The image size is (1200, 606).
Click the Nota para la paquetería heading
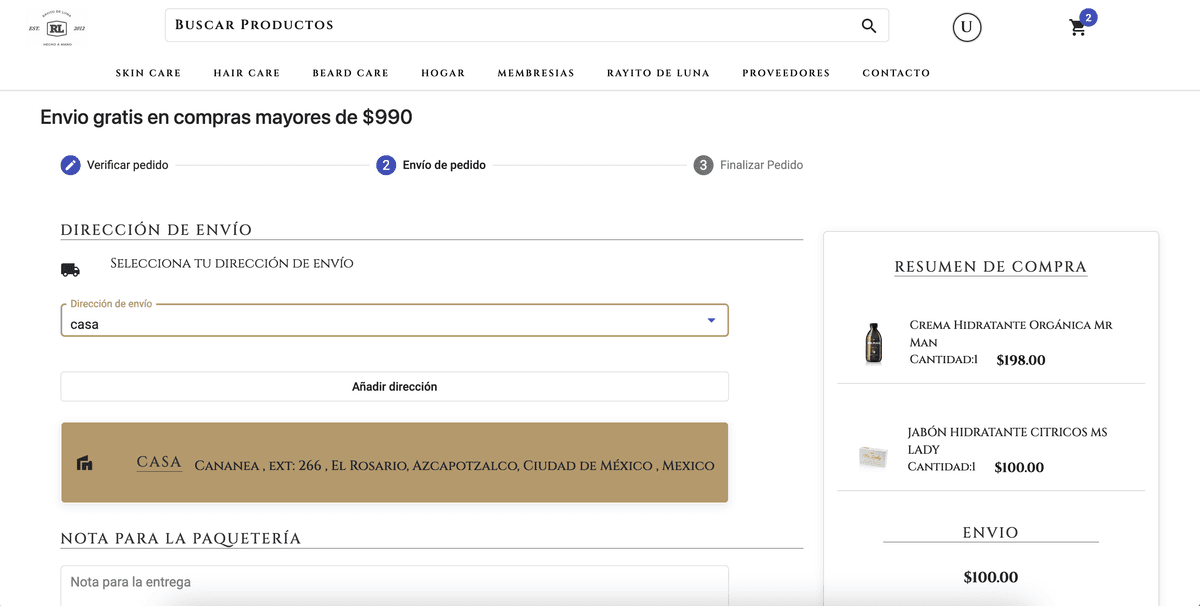(180, 538)
